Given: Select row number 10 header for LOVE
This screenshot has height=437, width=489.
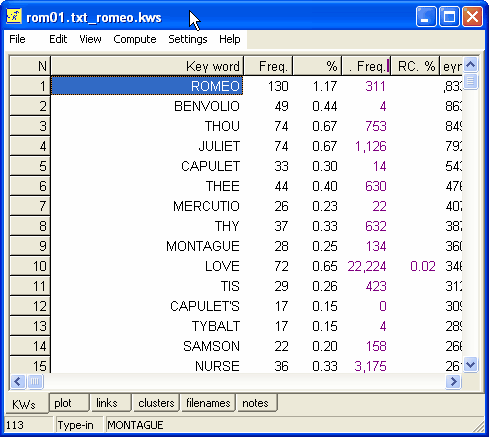Looking at the screenshot, I should coord(30,266).
